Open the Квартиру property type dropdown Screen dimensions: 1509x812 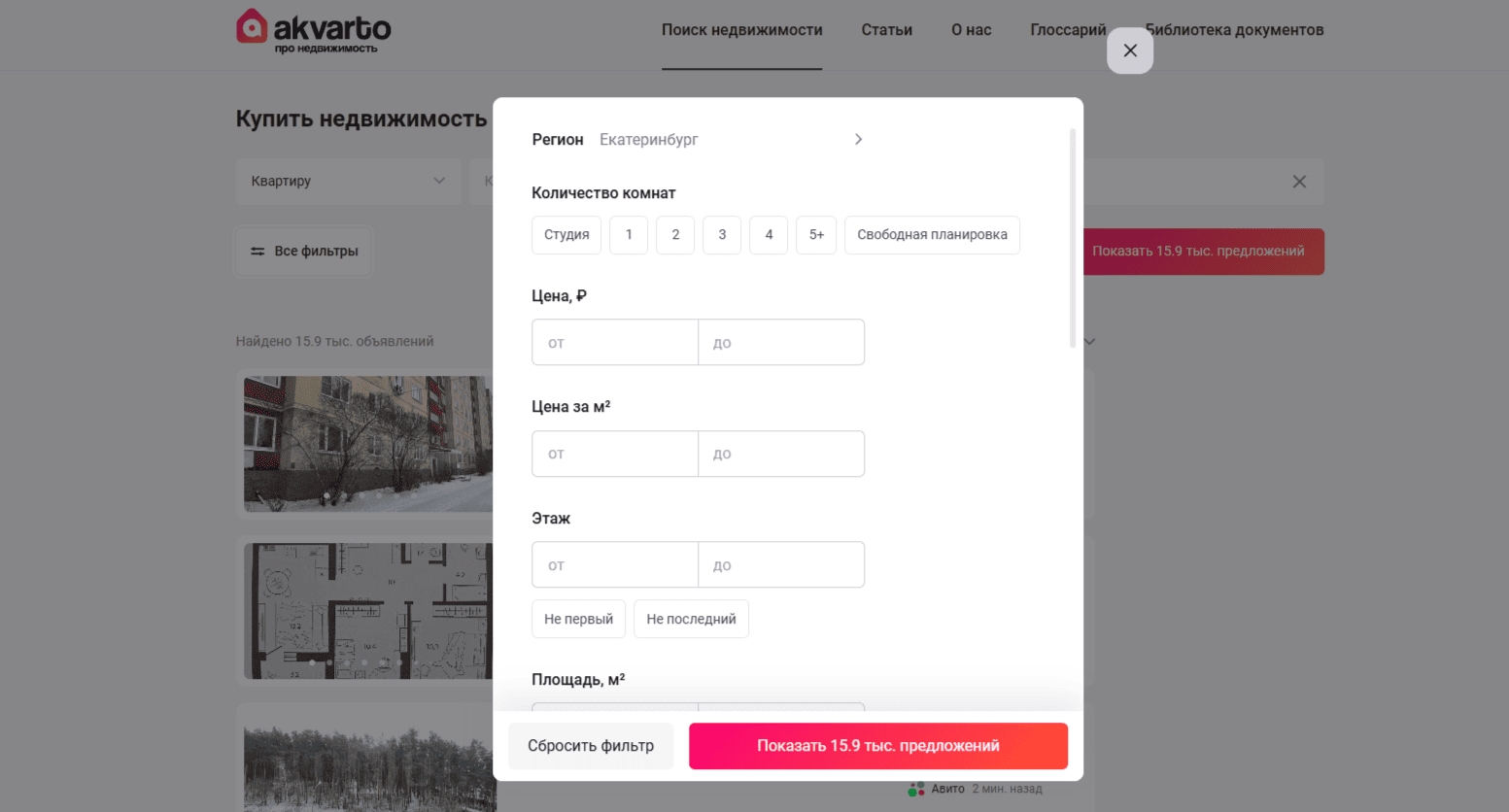(x=349, y=182)
